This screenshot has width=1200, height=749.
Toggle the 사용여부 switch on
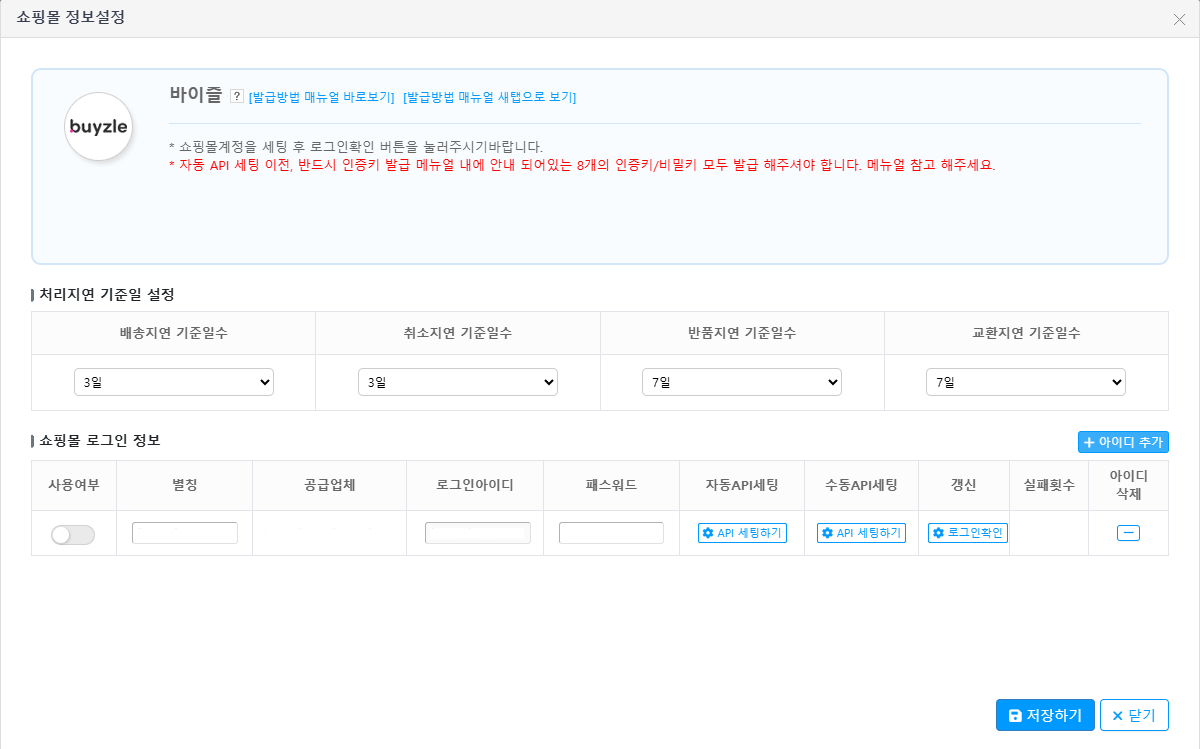73,535
